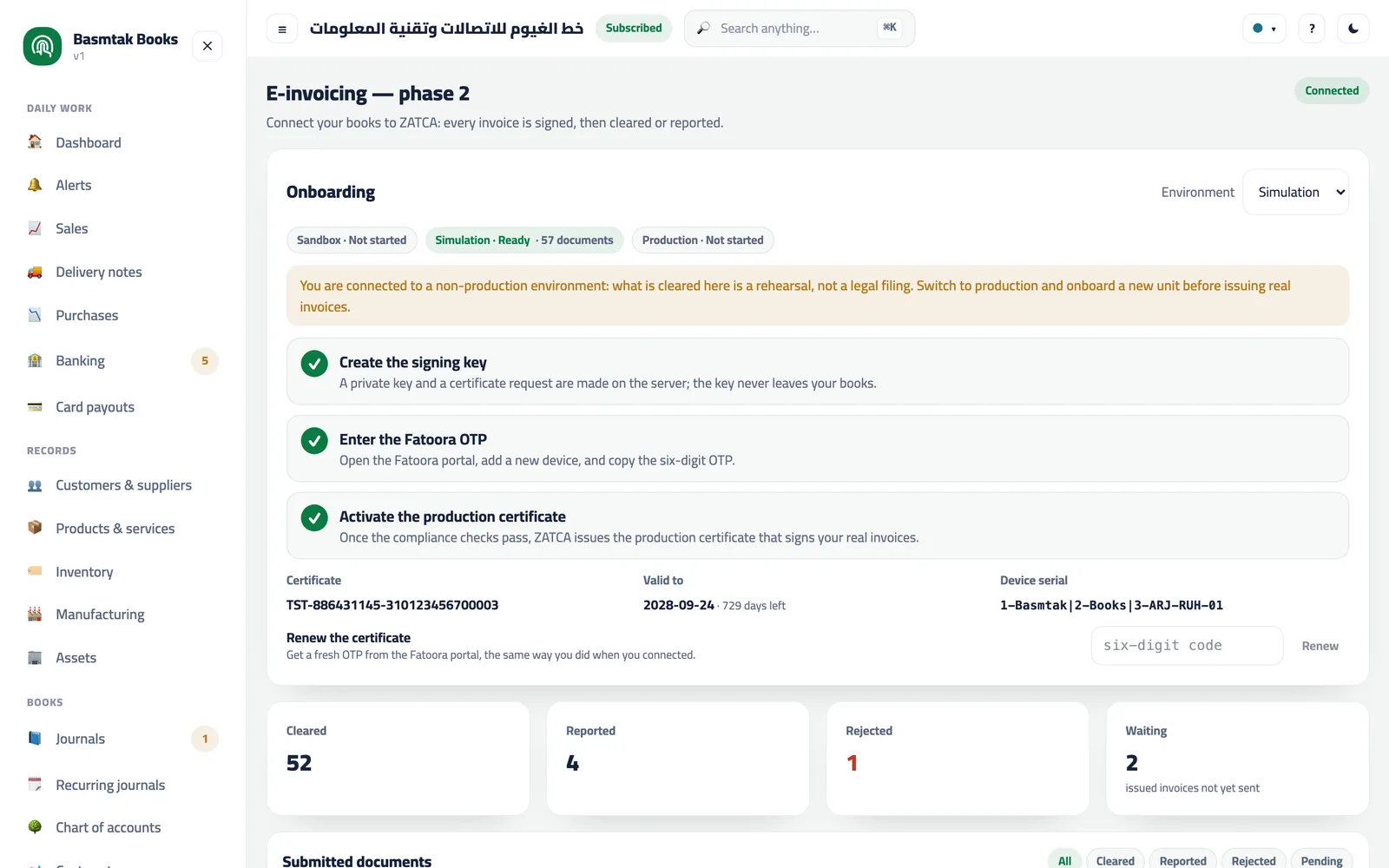Click the Journals book icon
Screen dimensions: 1389x868
coord(35,739)
